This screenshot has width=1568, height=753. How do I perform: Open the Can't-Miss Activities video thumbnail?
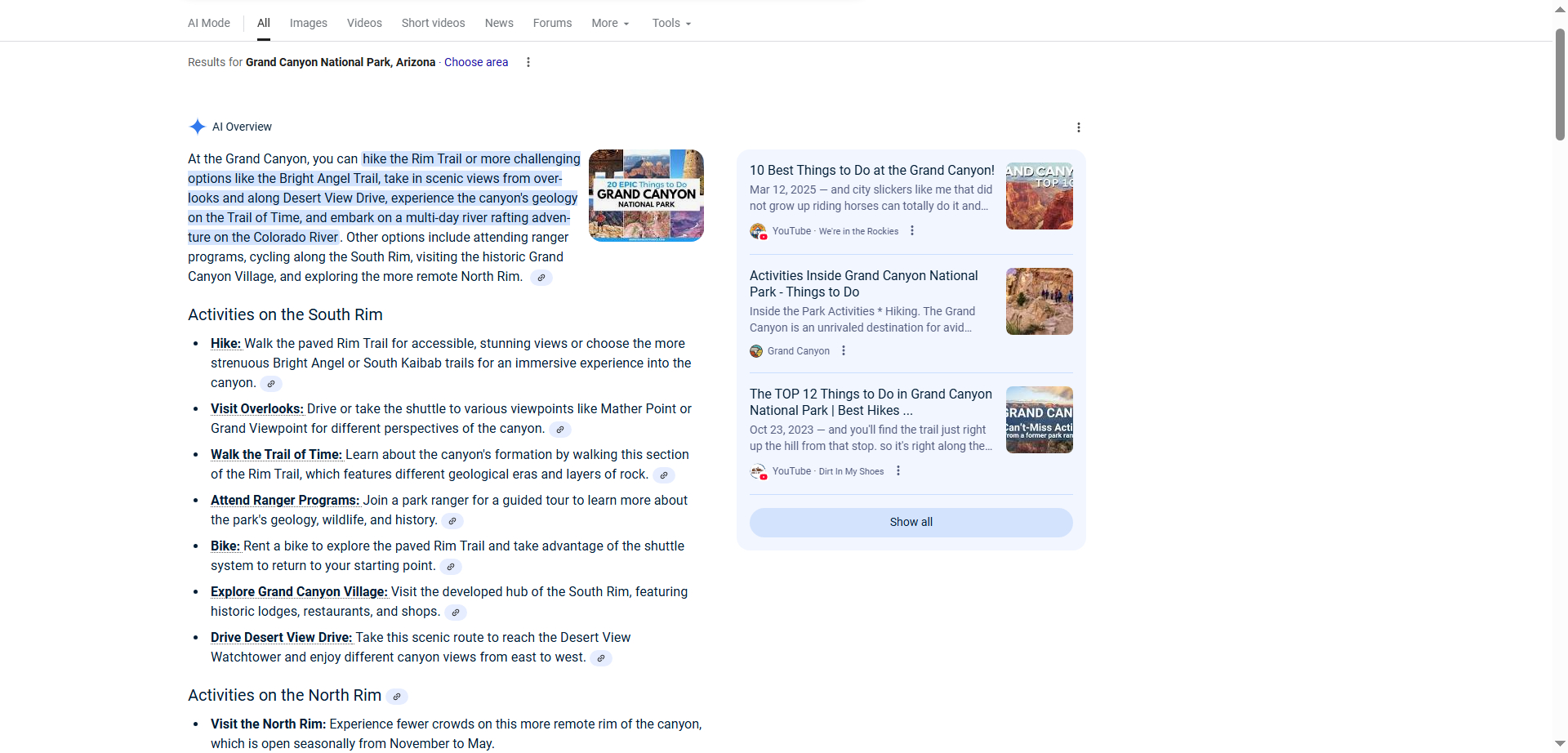click(1040, 420)
